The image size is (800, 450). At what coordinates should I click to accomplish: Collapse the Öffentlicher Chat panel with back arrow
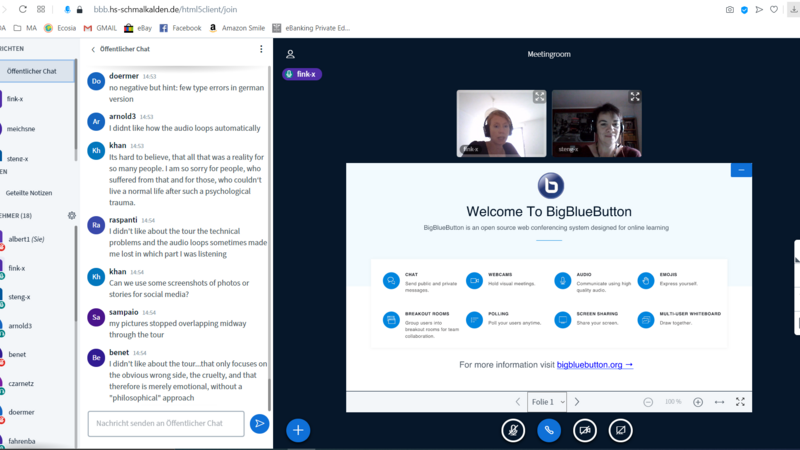click(93, 49)
